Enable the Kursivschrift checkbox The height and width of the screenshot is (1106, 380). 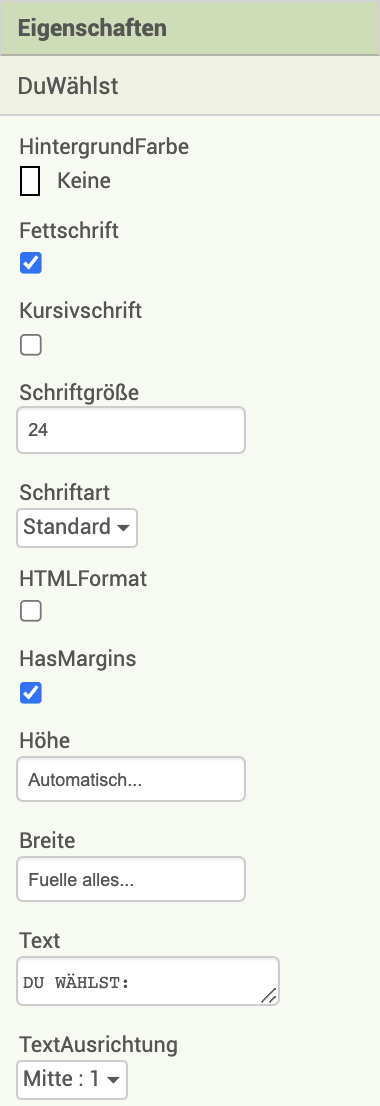[x=30, y=345]
